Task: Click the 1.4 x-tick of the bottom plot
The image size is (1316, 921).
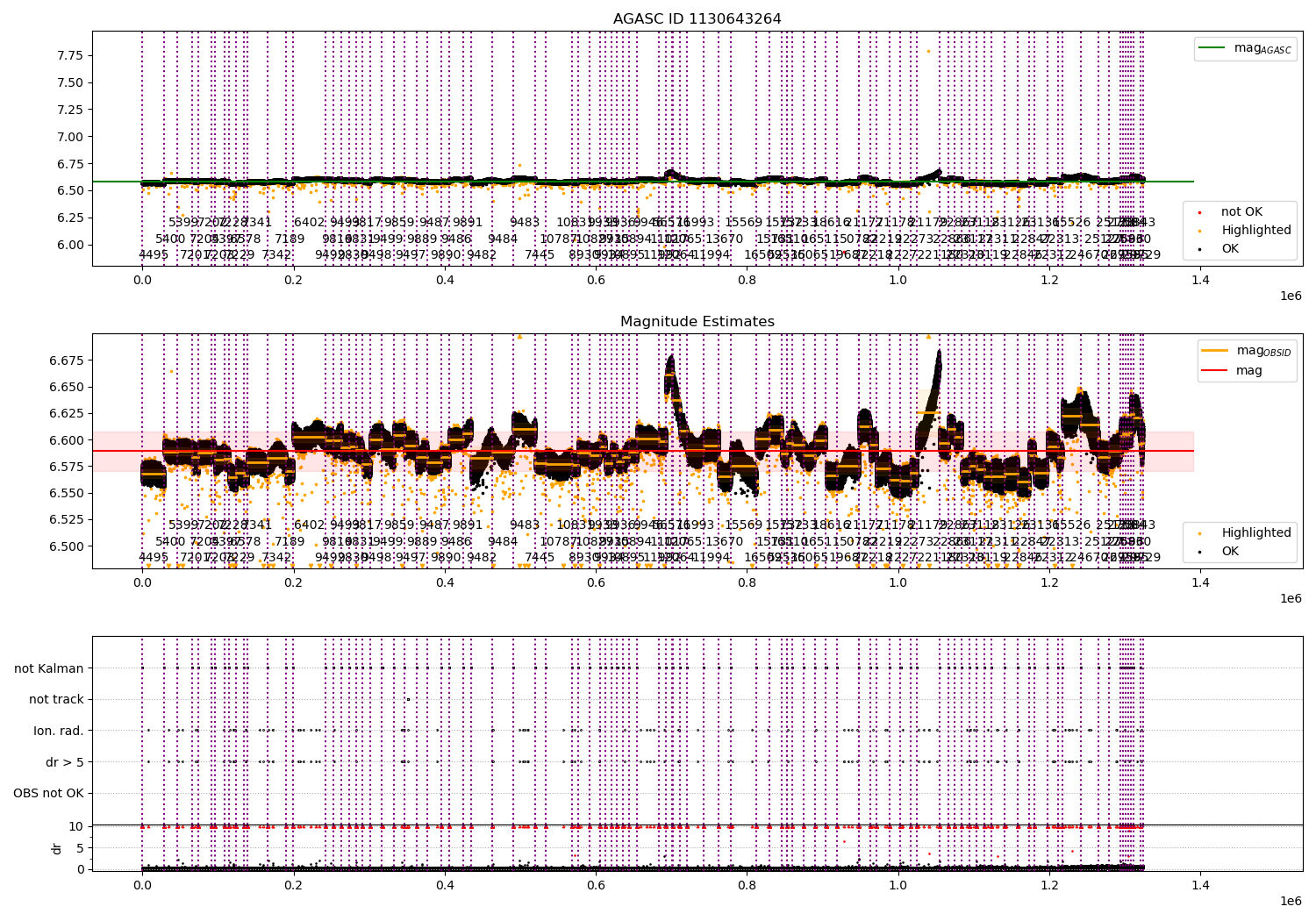Action: coord(1200,885)
